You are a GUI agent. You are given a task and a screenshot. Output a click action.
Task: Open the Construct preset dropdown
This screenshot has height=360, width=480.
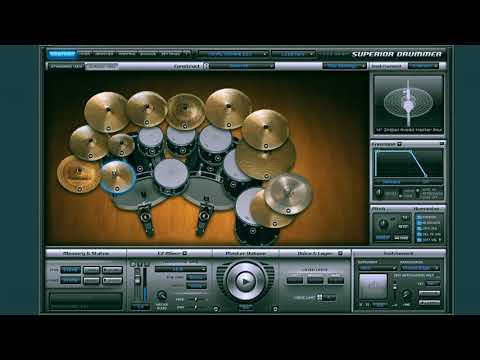pyautogui.click(x=242, y=66)
